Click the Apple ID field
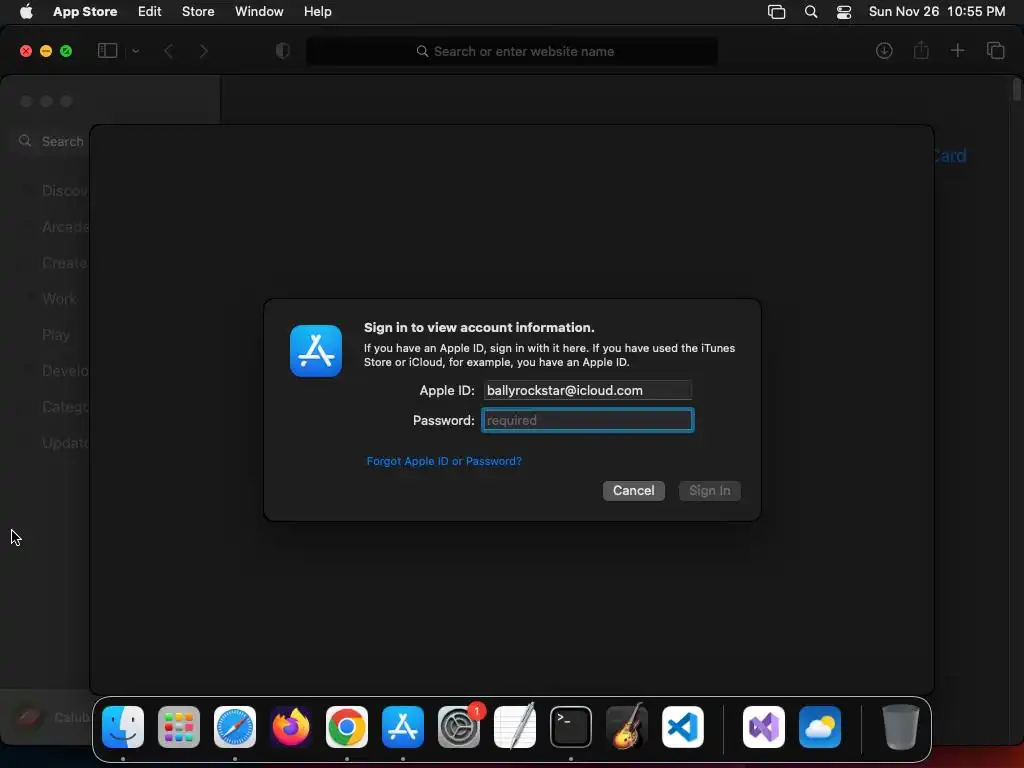 pos(587,391)
